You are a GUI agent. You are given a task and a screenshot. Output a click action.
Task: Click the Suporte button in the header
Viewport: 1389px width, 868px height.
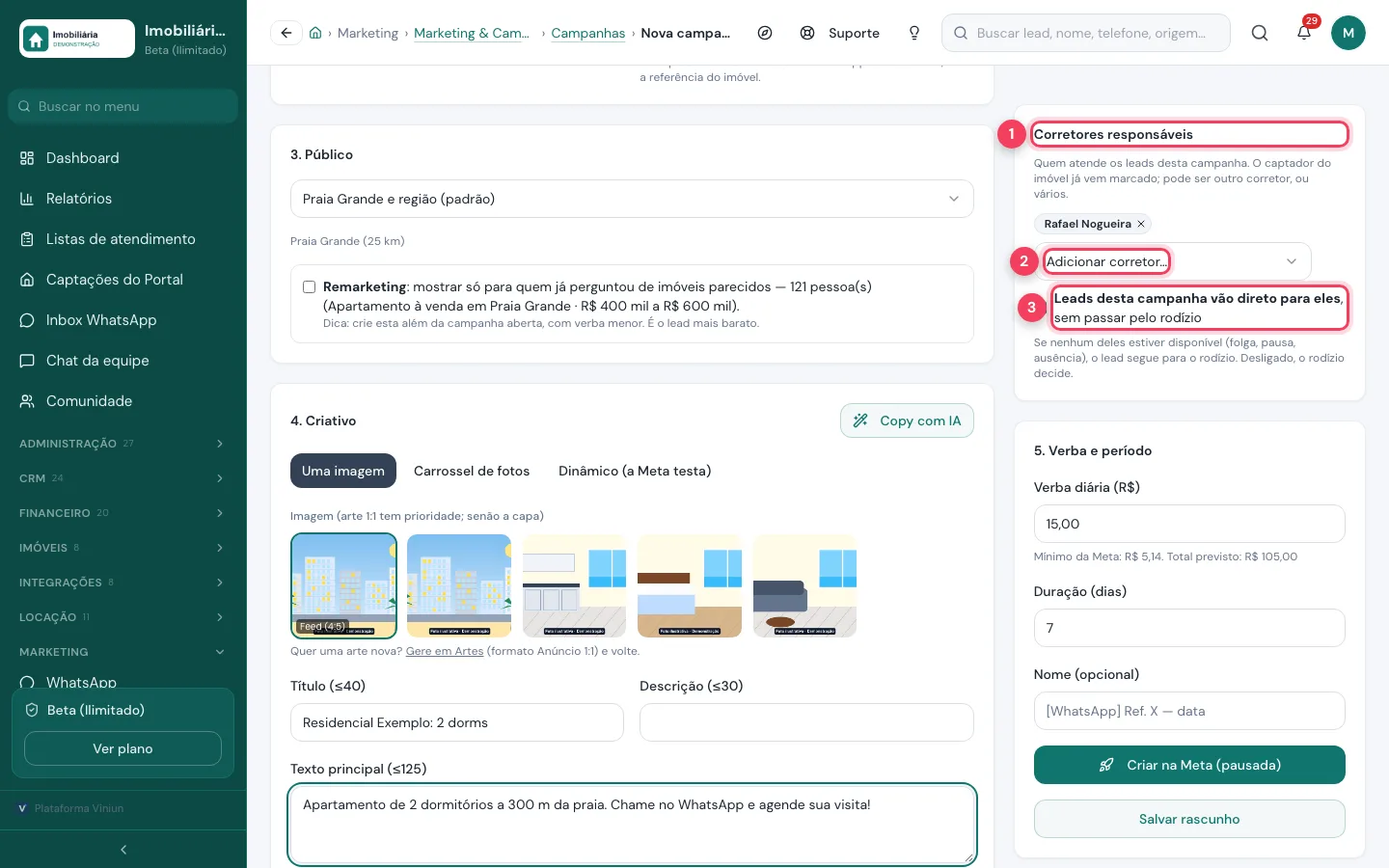pyautogui.click(x=840, y=33)
